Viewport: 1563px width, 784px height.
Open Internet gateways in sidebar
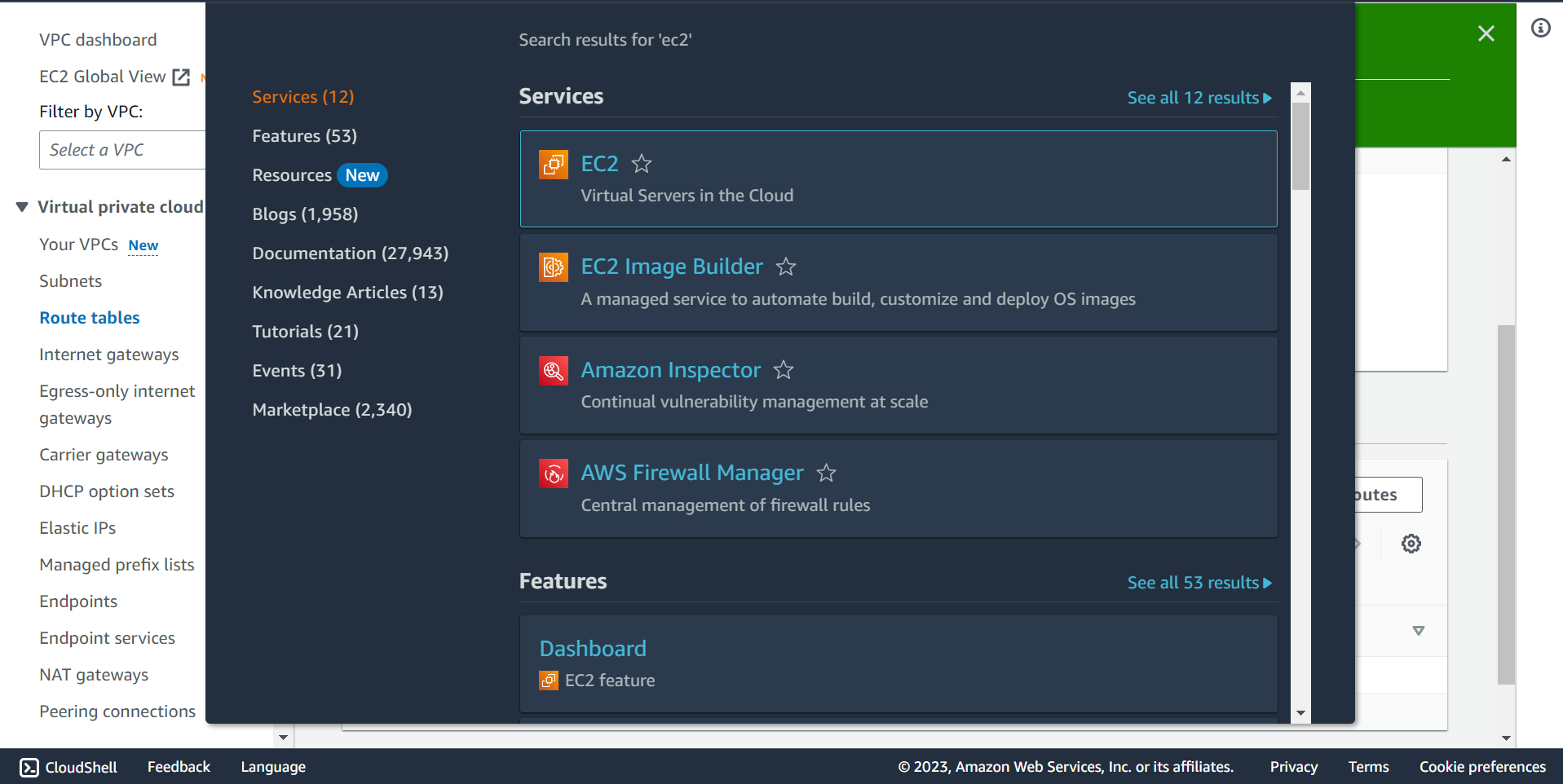pyautogui.click(x=109, y=355)
